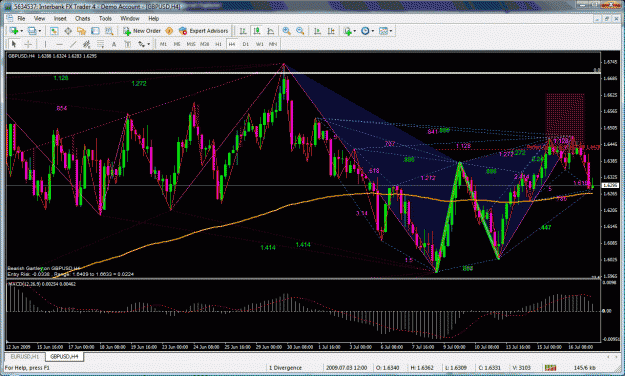Screen dimensions: 625x376
Task: Switch to the W1 timeframe
Action: (x=259, y=44)
